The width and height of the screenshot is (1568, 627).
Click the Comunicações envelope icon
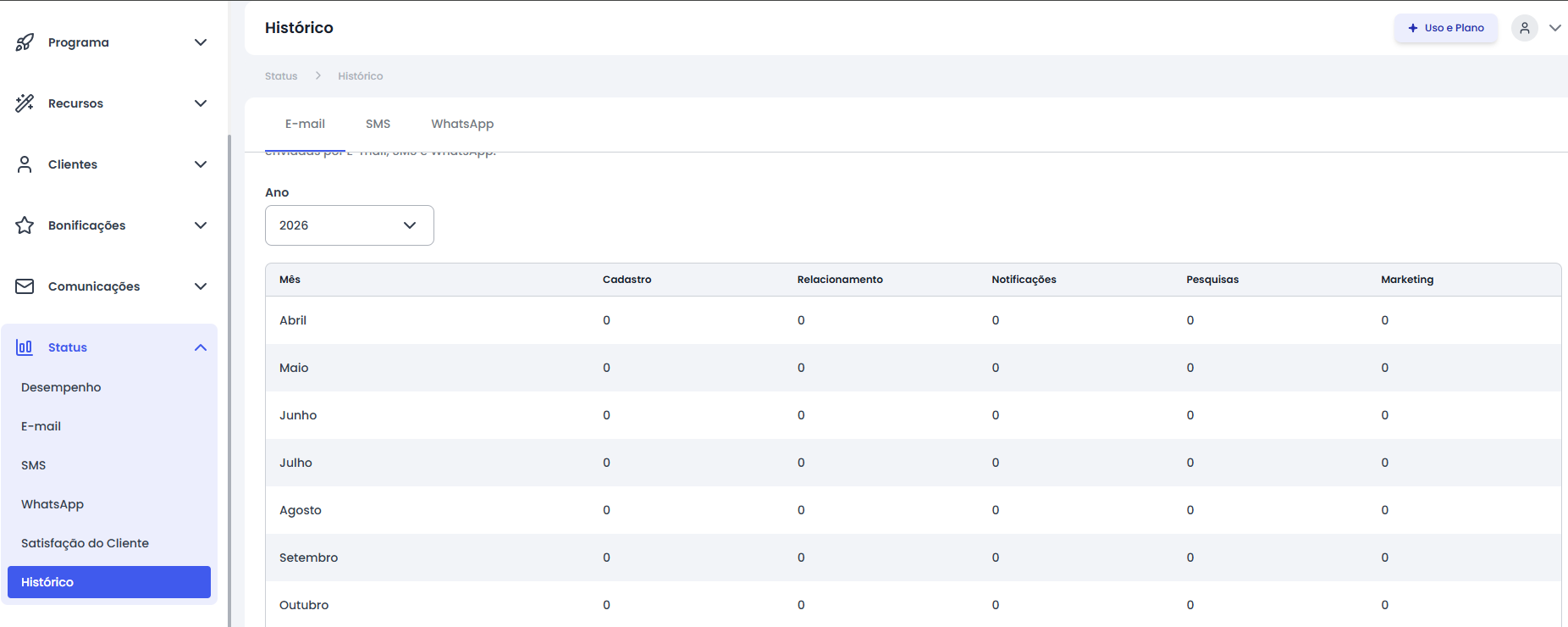(25, 286)
